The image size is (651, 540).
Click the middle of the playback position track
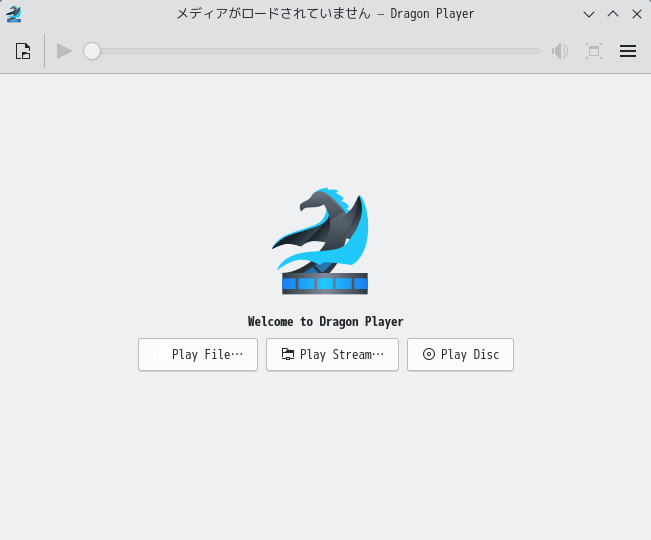click(x=312, y=51)
